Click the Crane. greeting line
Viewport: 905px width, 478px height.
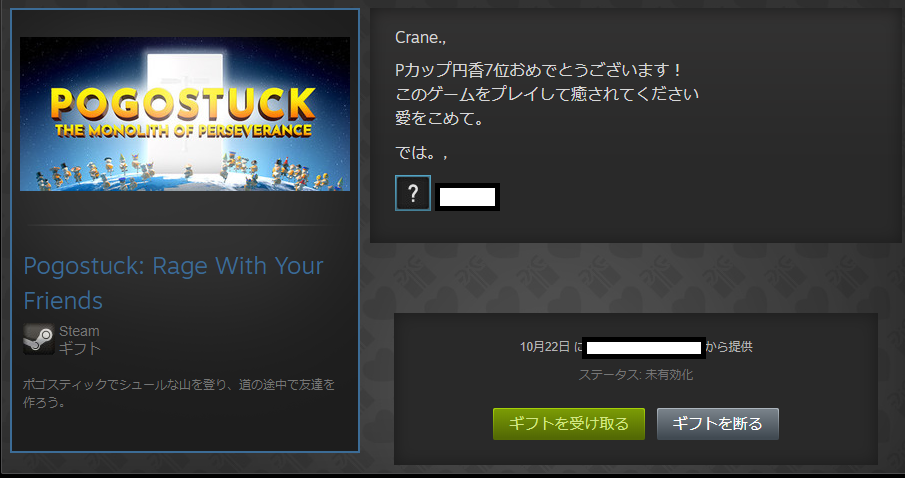[x=420, y=38]
